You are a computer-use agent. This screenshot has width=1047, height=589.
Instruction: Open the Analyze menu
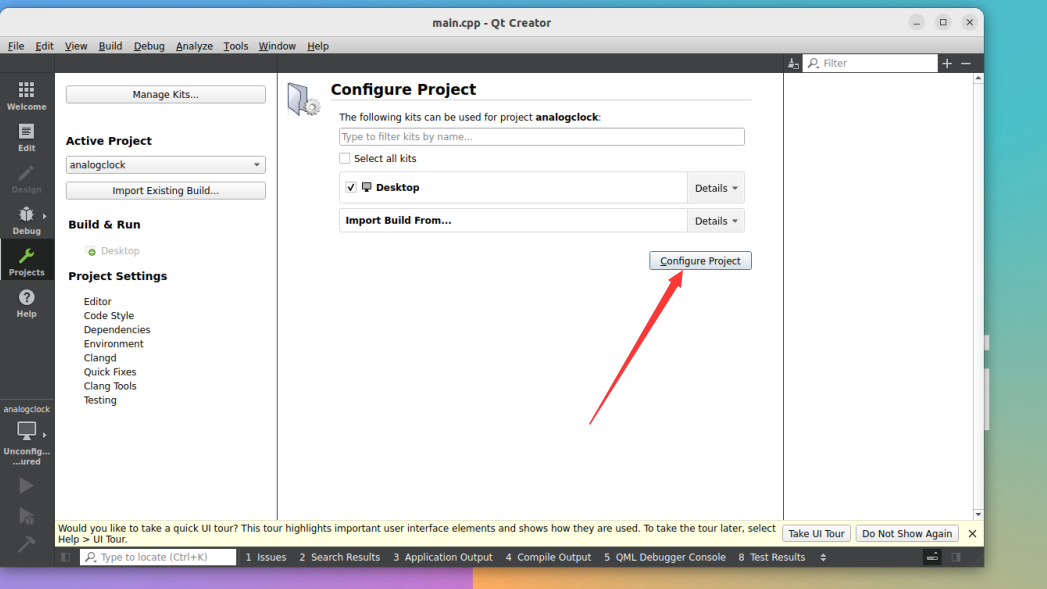[194, 46]
